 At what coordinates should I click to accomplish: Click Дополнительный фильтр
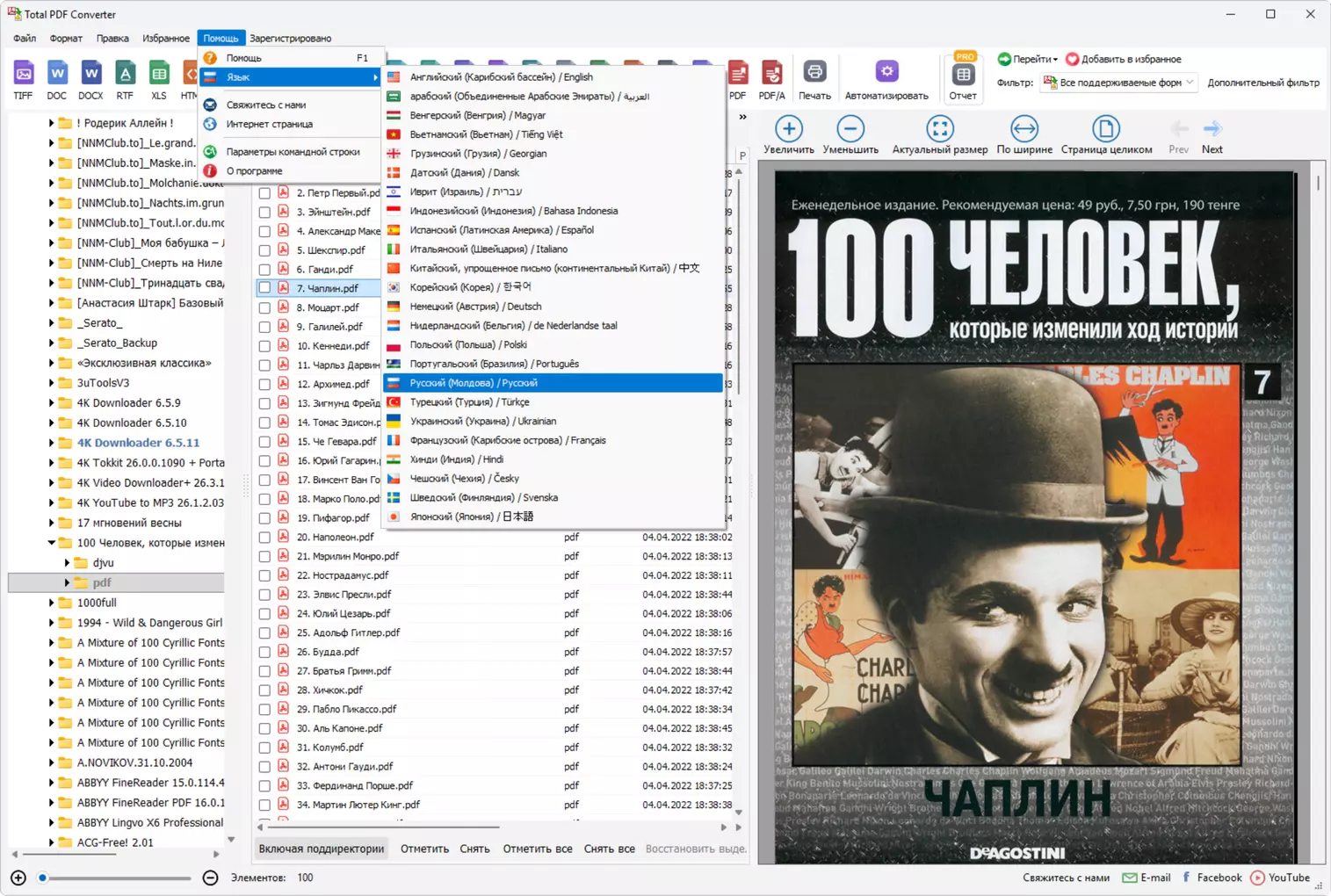pyautogui.click(x=1263, y=83)
